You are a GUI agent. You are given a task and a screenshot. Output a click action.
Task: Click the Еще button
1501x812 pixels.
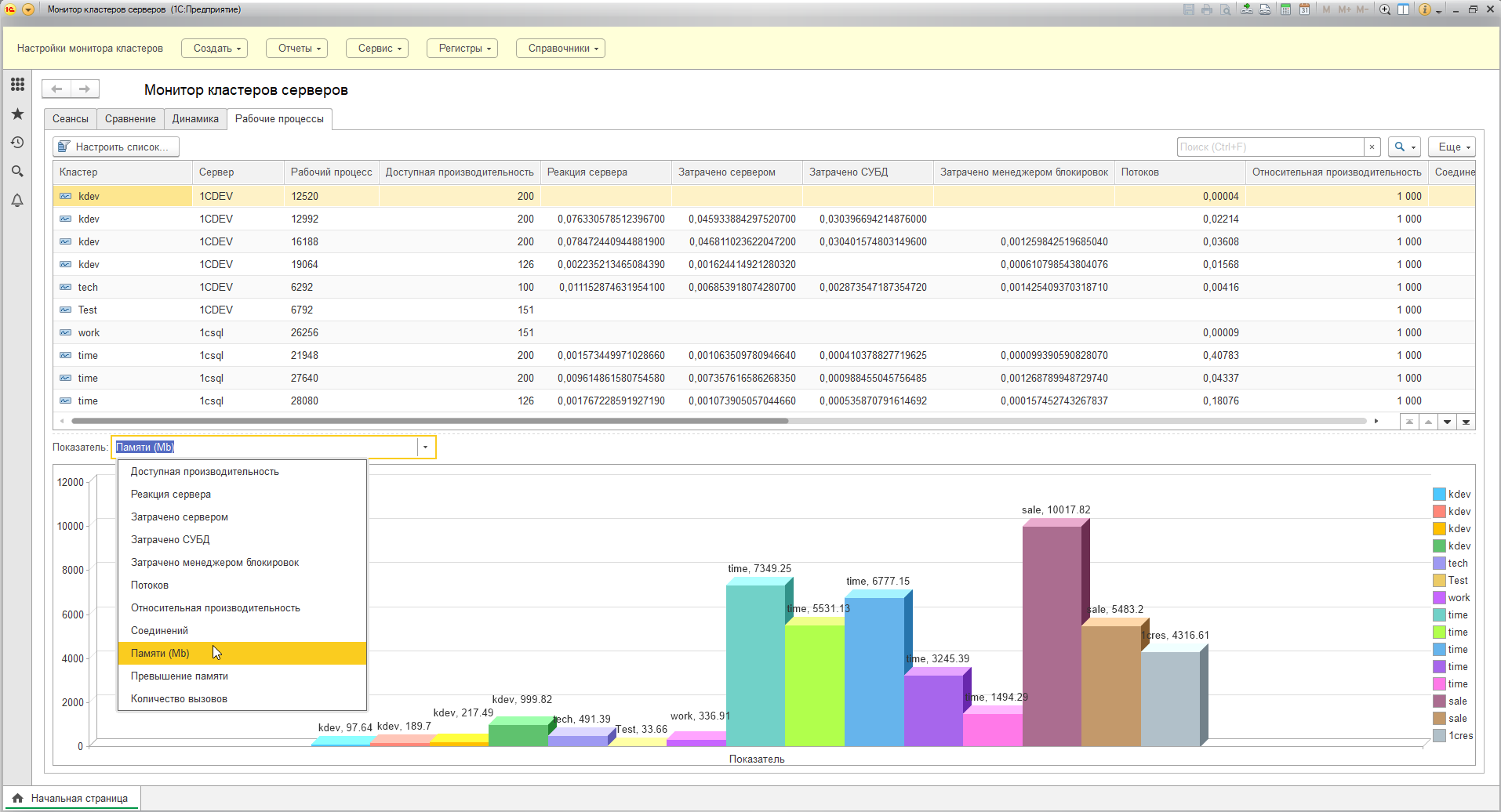click(1452, 147)
